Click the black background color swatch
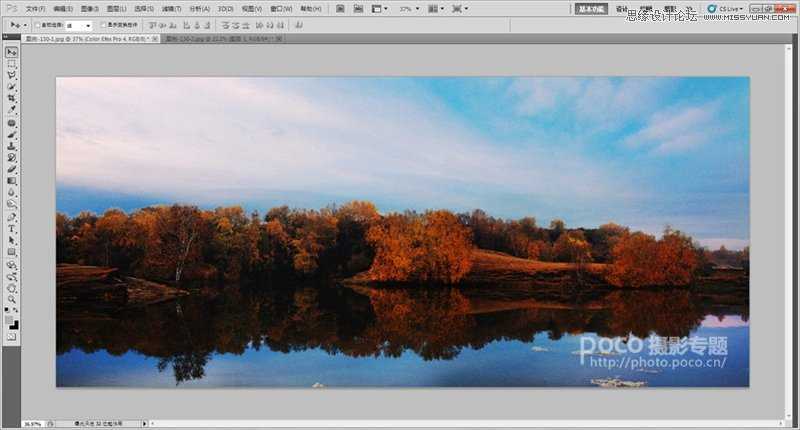Viewport: 800px width, 430px height. pyautogui.click(x=14, y=325)
